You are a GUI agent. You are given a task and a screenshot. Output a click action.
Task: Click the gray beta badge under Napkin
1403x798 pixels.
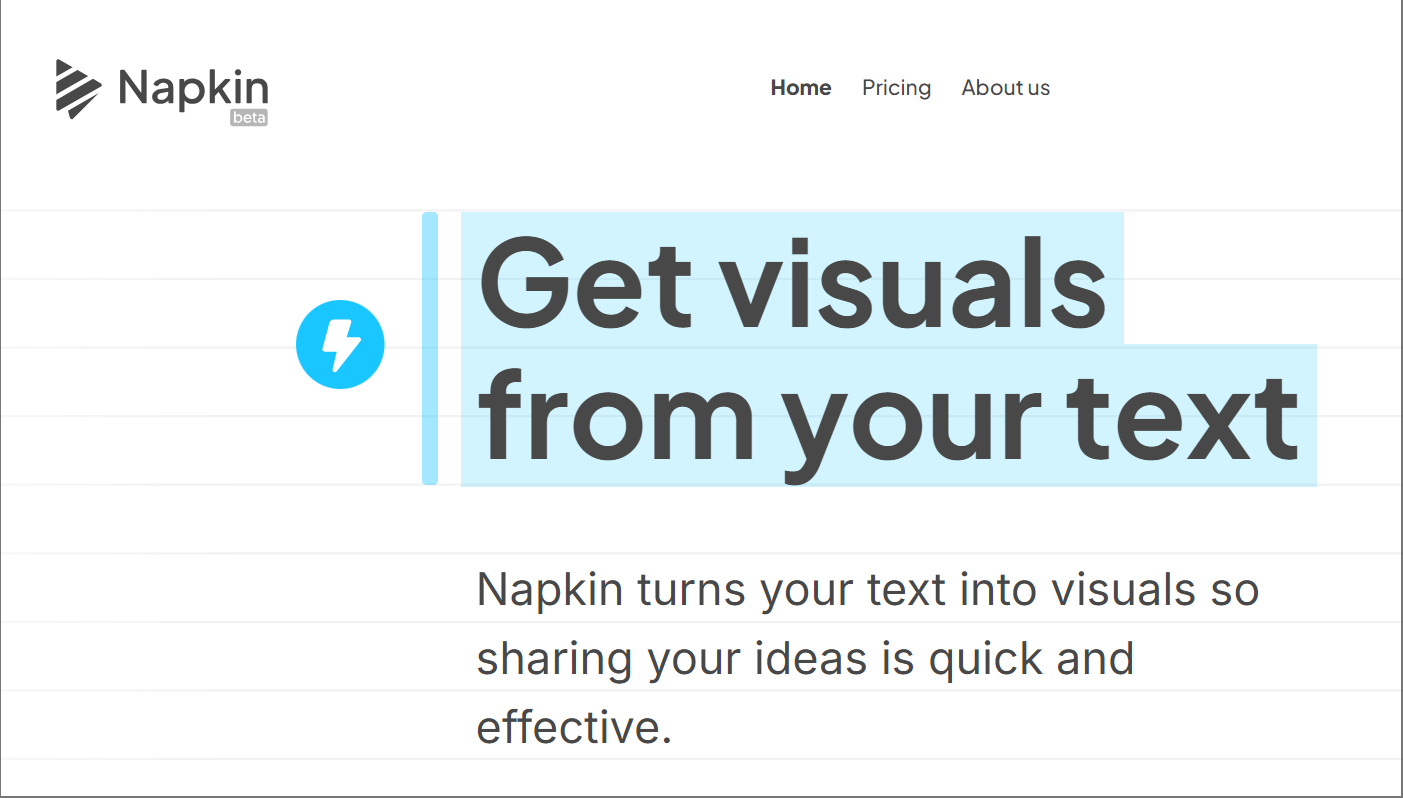249,117
